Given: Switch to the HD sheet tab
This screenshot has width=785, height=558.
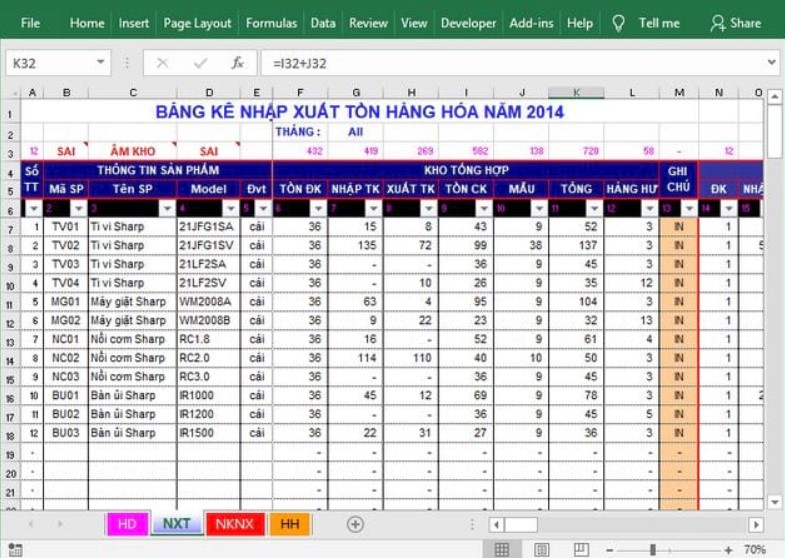Looking at the screenshot, I should (127, 524).
